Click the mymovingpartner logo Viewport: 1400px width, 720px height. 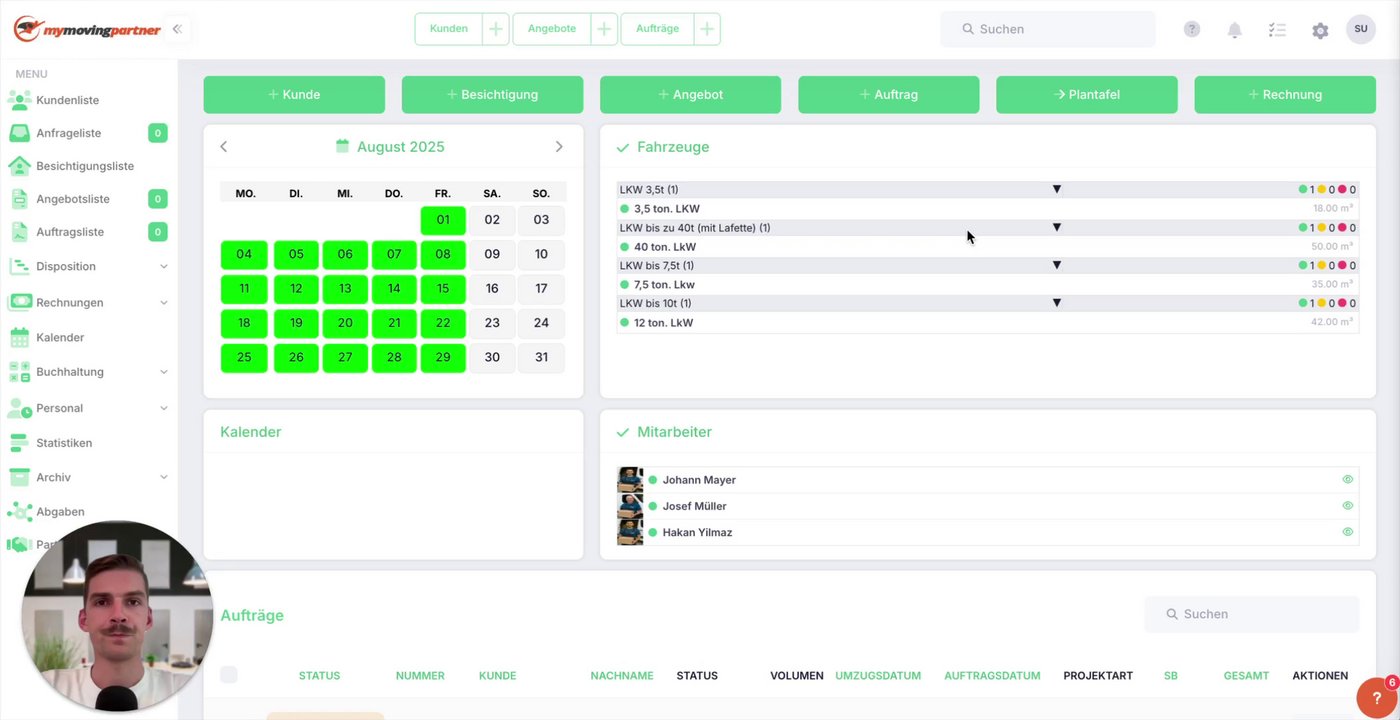(87, 29)
